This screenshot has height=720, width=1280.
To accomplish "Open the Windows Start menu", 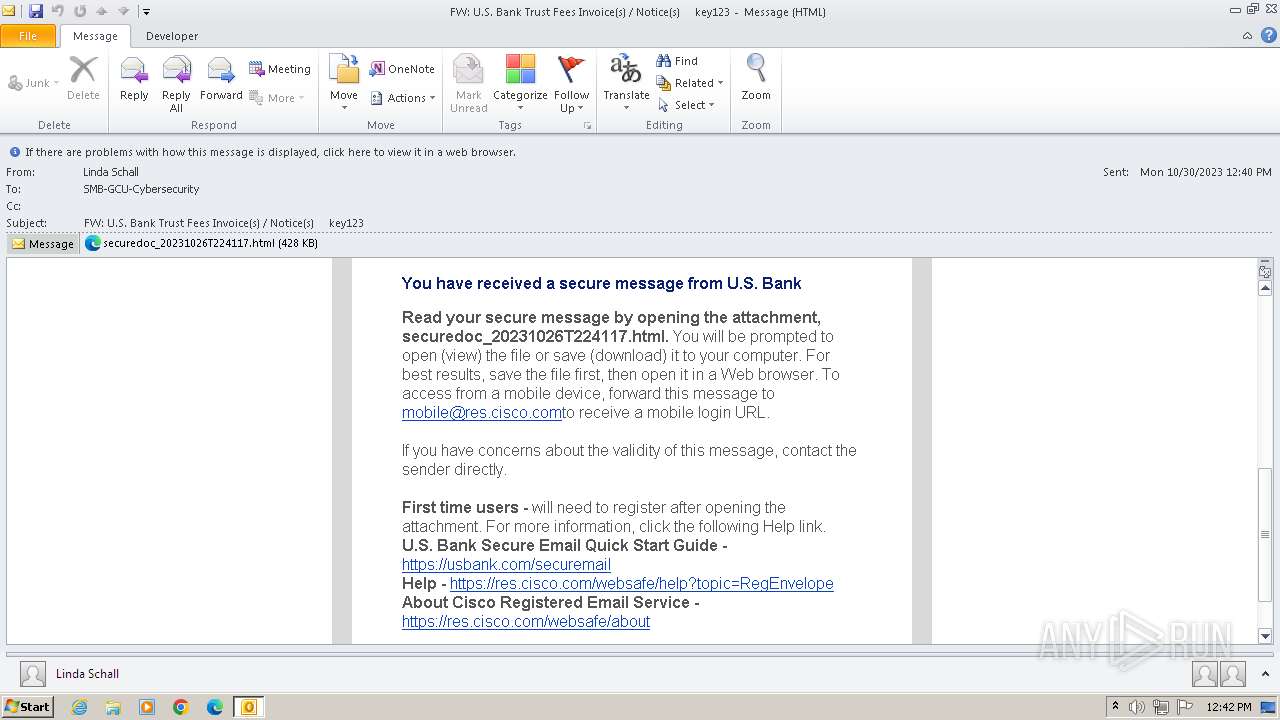I will point(27,707).
